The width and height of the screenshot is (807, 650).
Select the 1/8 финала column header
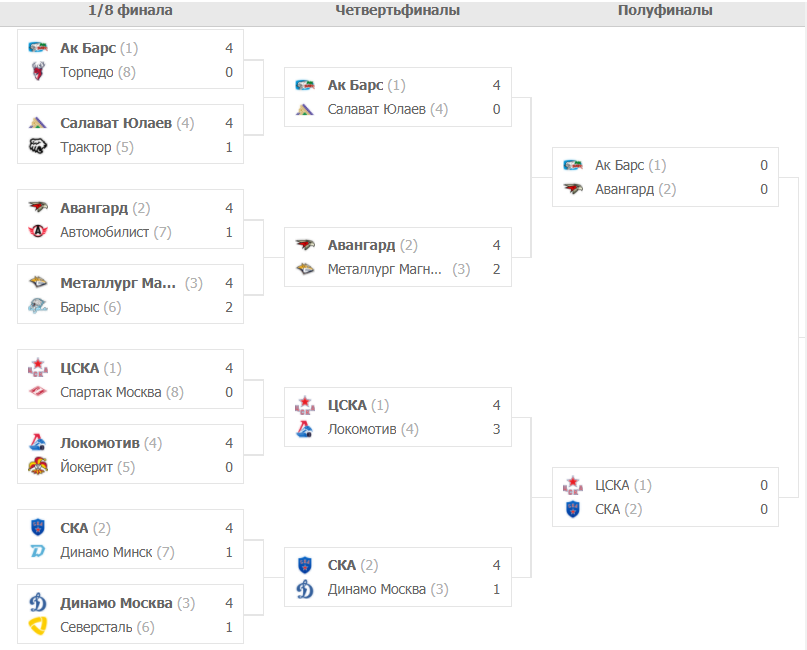[x=130, y=10]
